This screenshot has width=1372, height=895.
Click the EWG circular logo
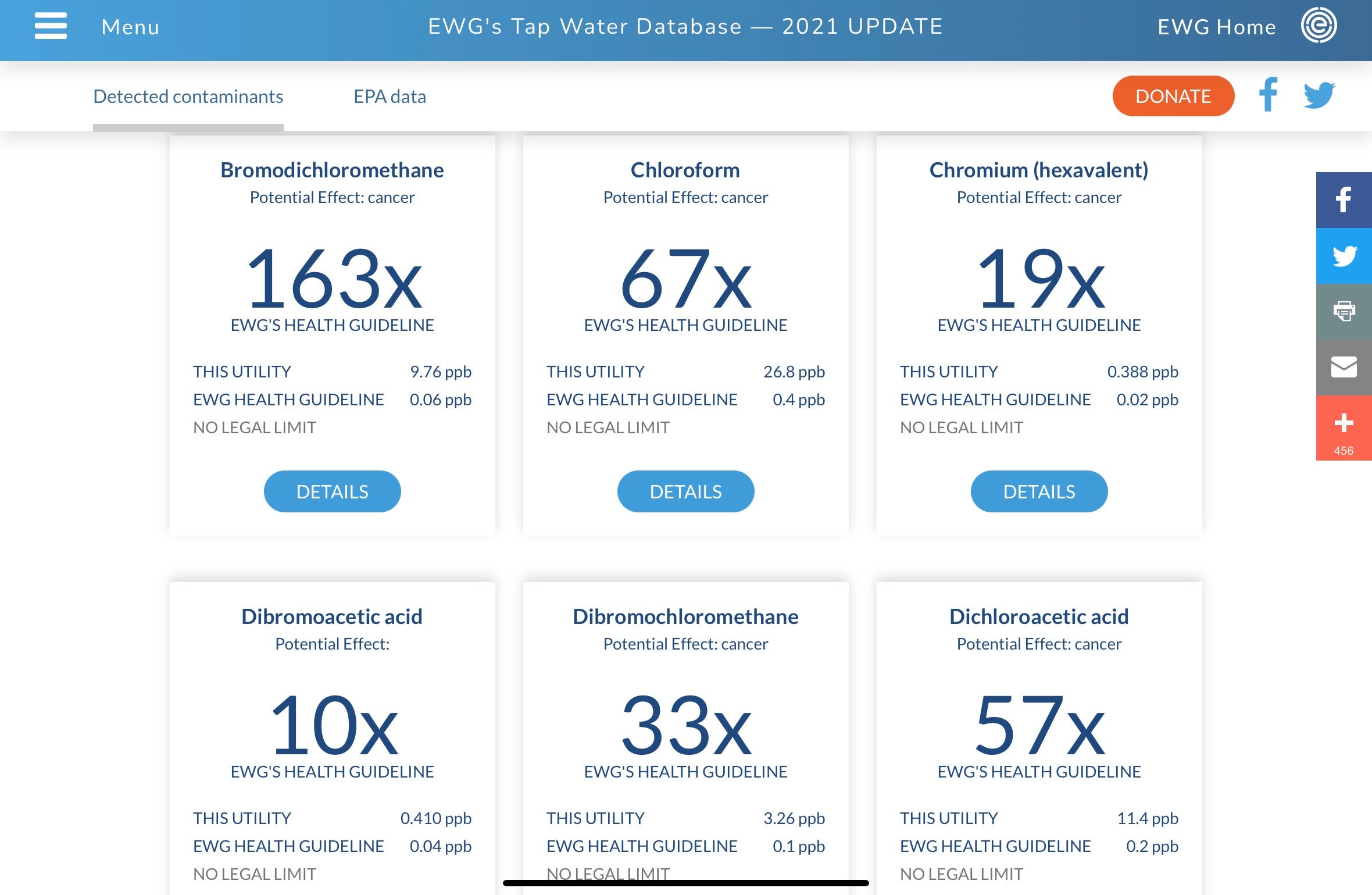pos(1319,26)
